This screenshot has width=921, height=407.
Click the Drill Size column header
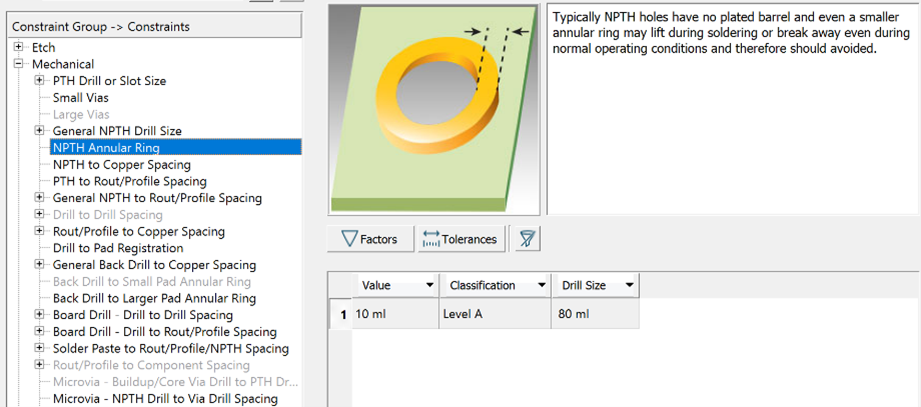coord(596,285)
